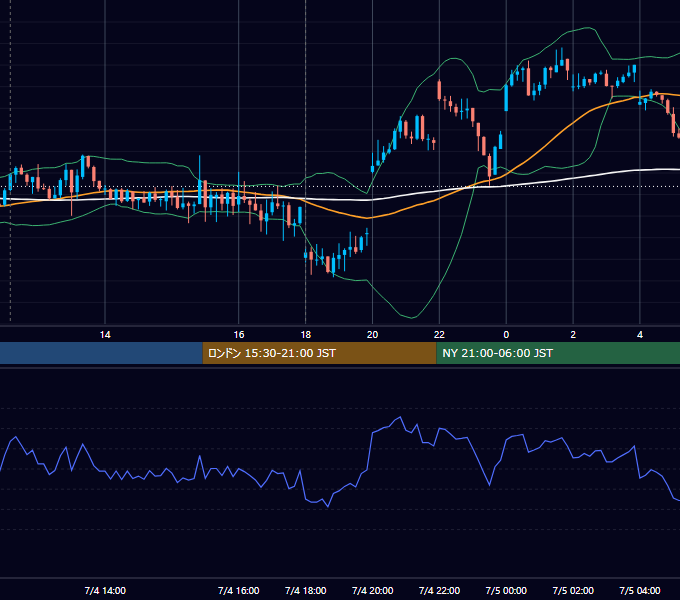Click the 7/4 14:00 date label
Viewport: 680px width, 600px height.
pyautogui.click(x=105, y=590)
